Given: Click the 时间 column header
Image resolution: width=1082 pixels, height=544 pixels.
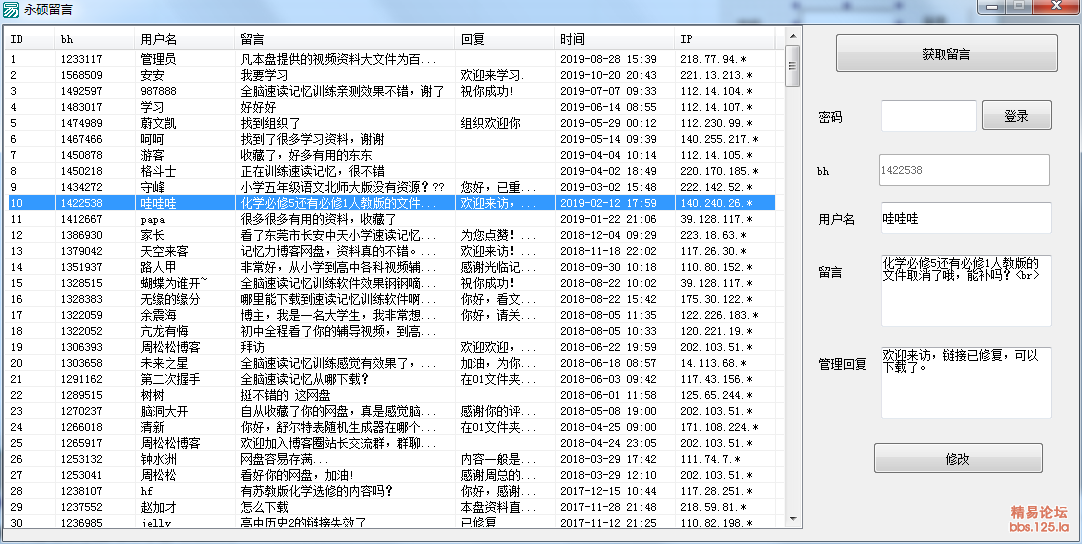Looking at the screenshot, I should pos(615,39).
